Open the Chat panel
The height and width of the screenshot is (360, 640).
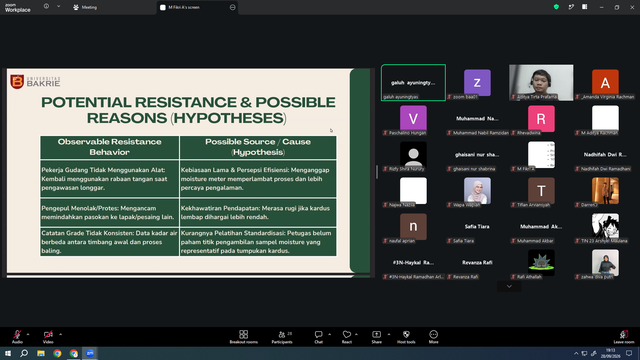coord(318,337)
